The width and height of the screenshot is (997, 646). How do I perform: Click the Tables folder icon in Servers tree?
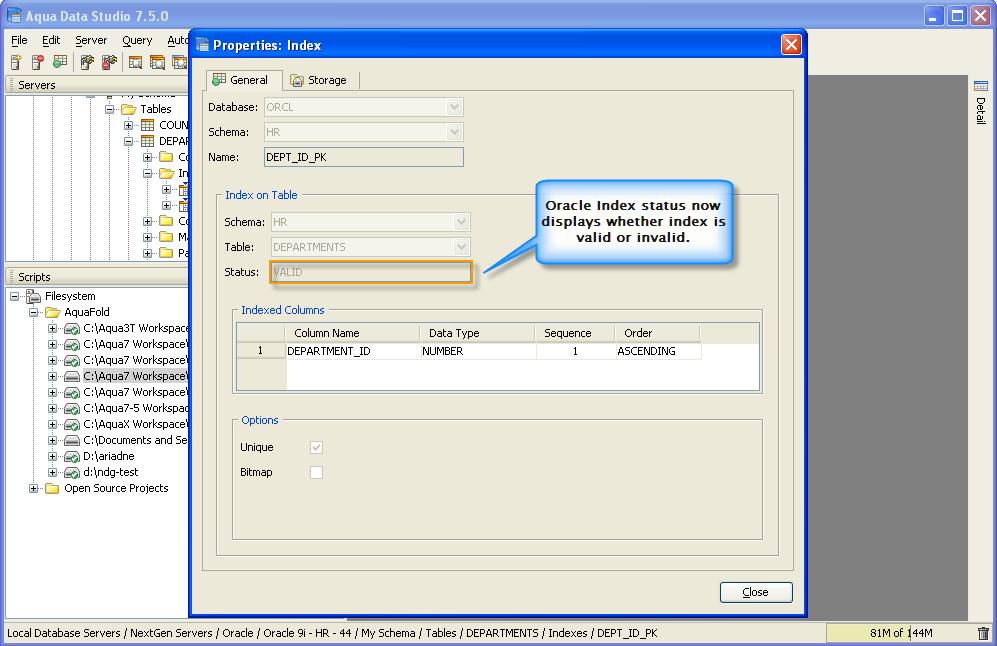pos(129,109)
